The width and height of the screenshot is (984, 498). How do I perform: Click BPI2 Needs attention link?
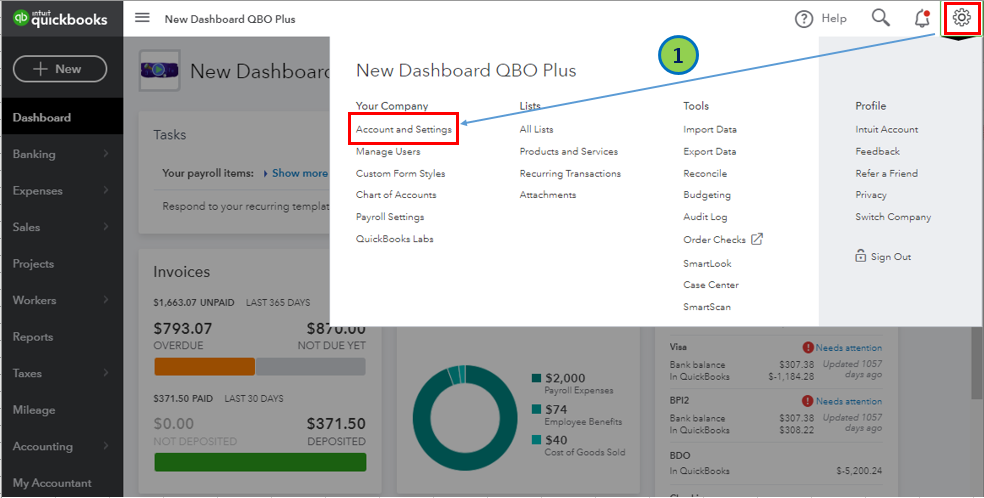(848, 401)
